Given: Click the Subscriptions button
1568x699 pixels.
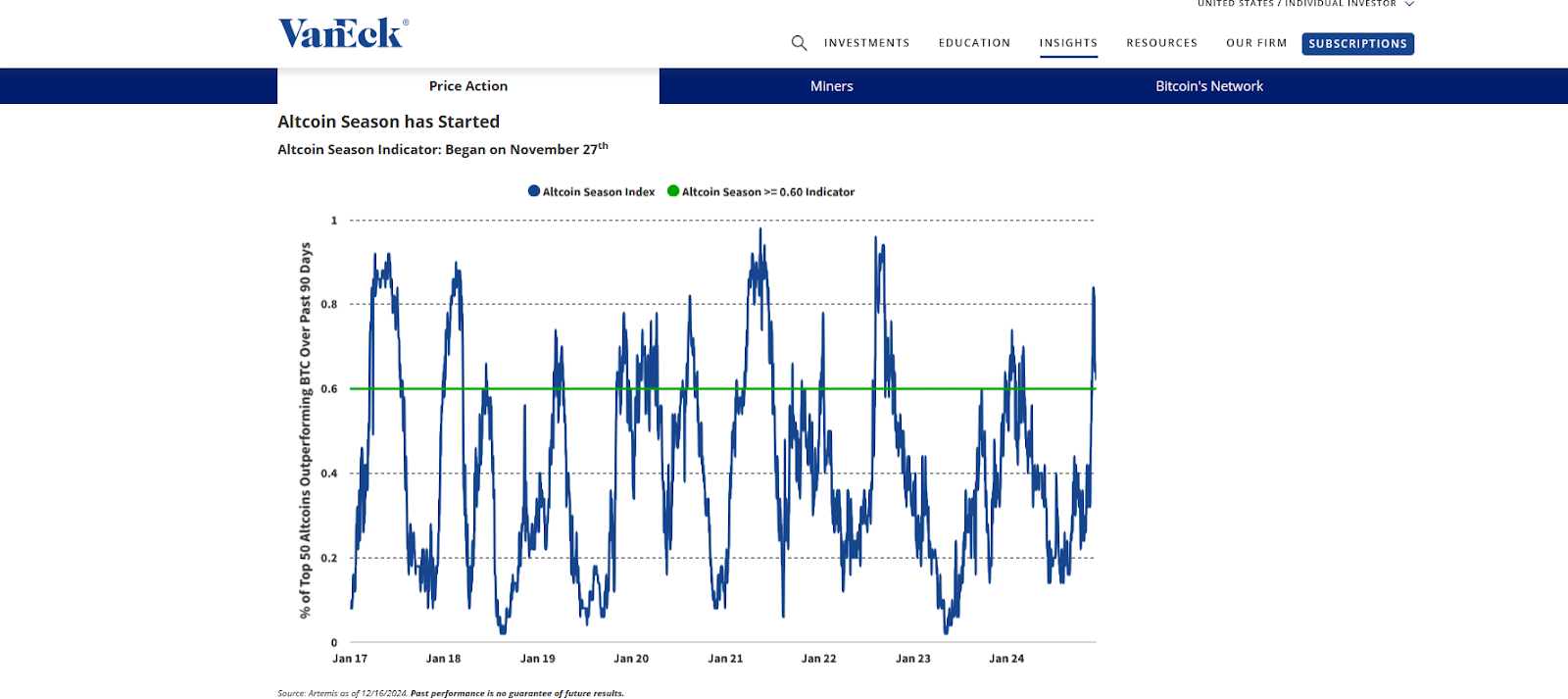Looking at the screenshot, I should (1357, 43).
